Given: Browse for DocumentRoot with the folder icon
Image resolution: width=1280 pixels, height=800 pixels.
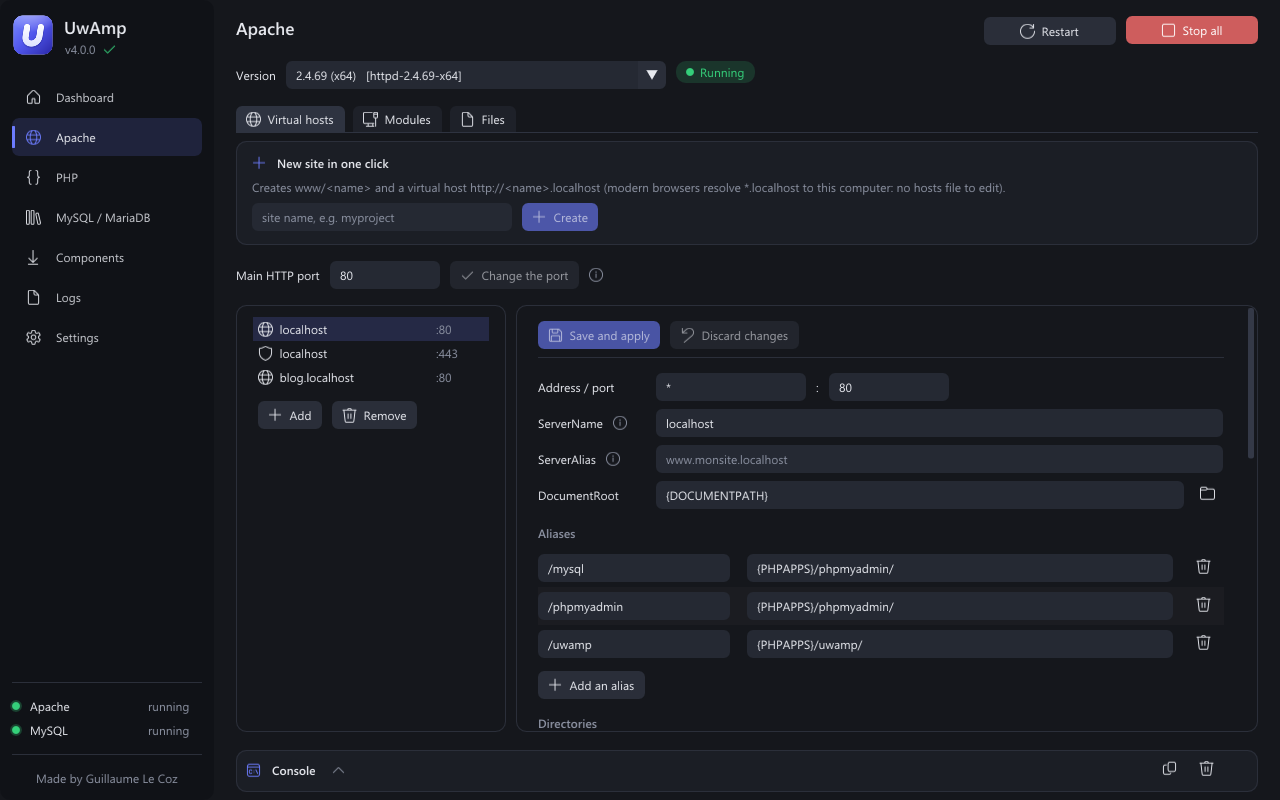Looking at the screenshot, I should 1207,494.
